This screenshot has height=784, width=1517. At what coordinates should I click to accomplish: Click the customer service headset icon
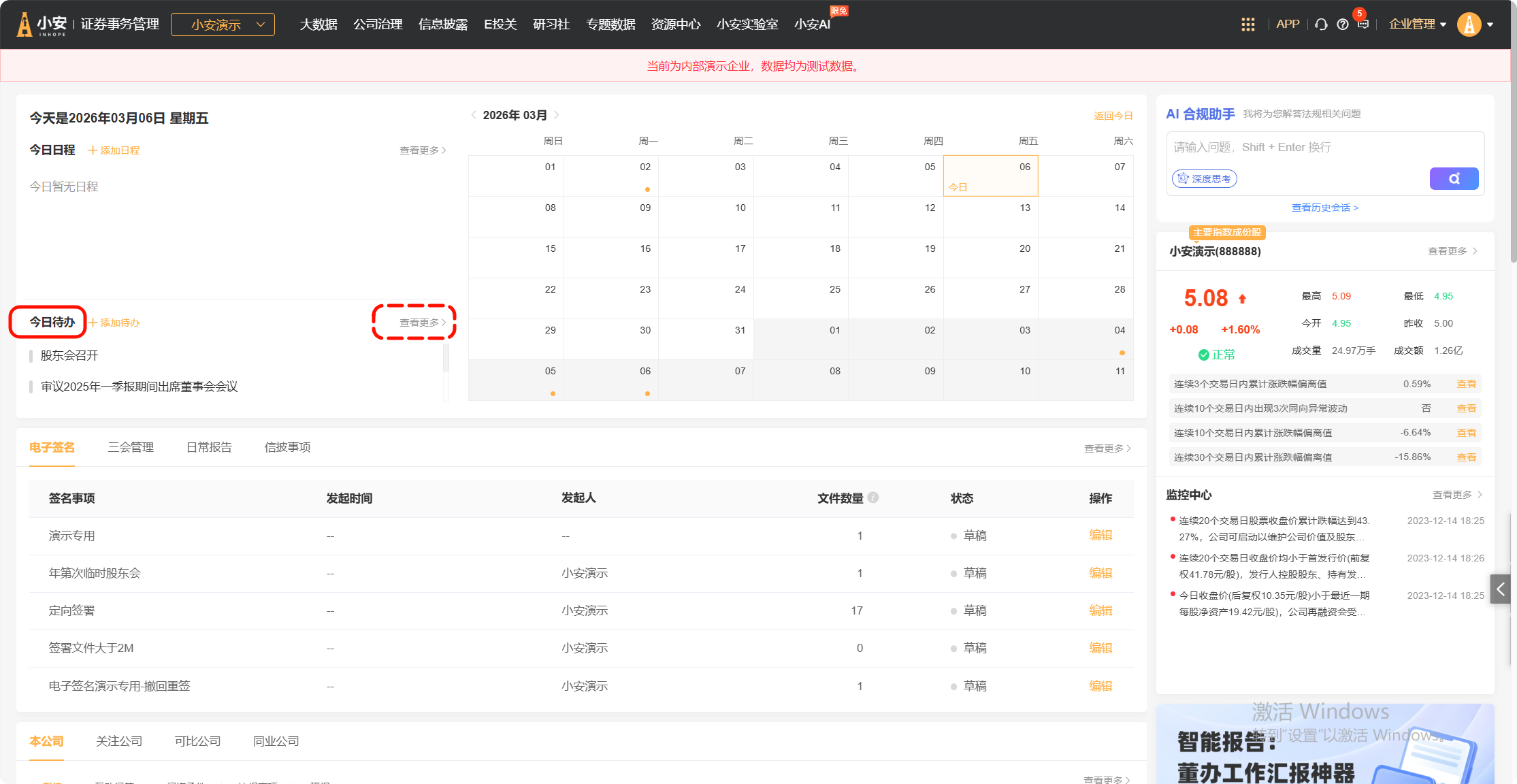pos(1321,24)
